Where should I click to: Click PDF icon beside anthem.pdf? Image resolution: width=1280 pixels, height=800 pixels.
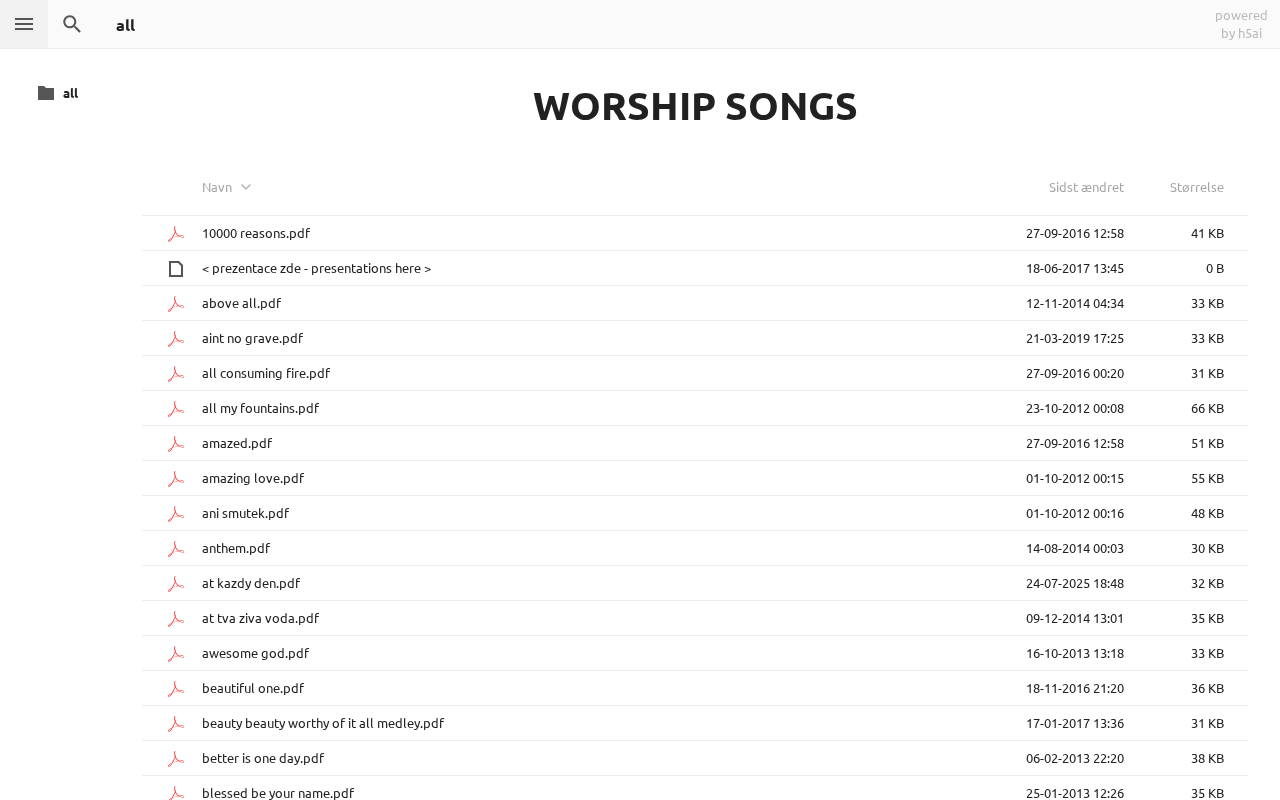[176, 549]
